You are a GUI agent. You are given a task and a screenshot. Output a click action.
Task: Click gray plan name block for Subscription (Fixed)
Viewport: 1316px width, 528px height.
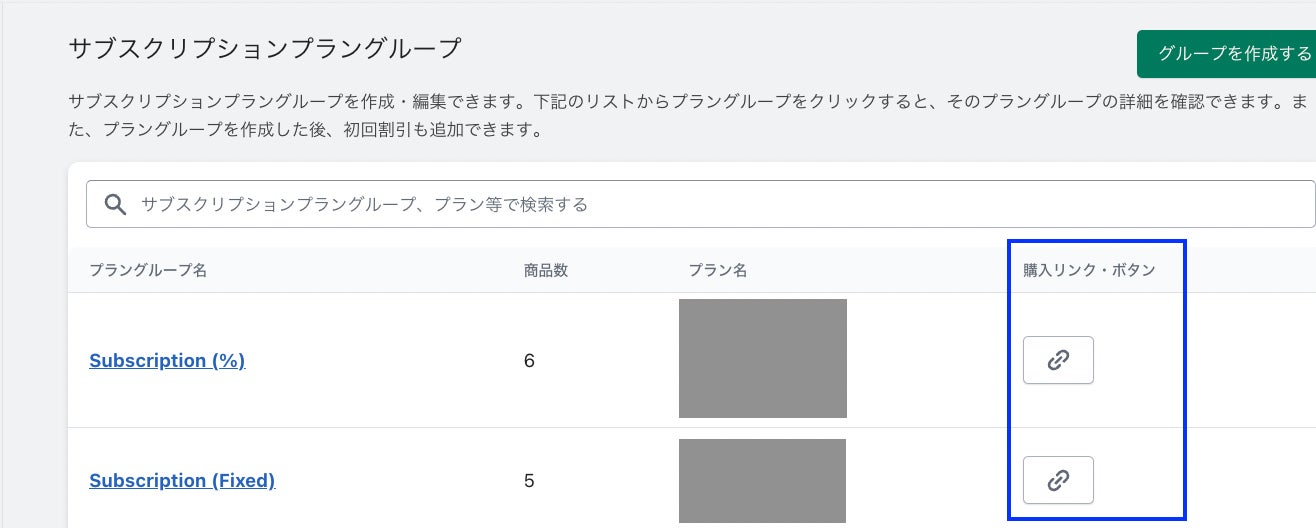(x=762, y=480)
